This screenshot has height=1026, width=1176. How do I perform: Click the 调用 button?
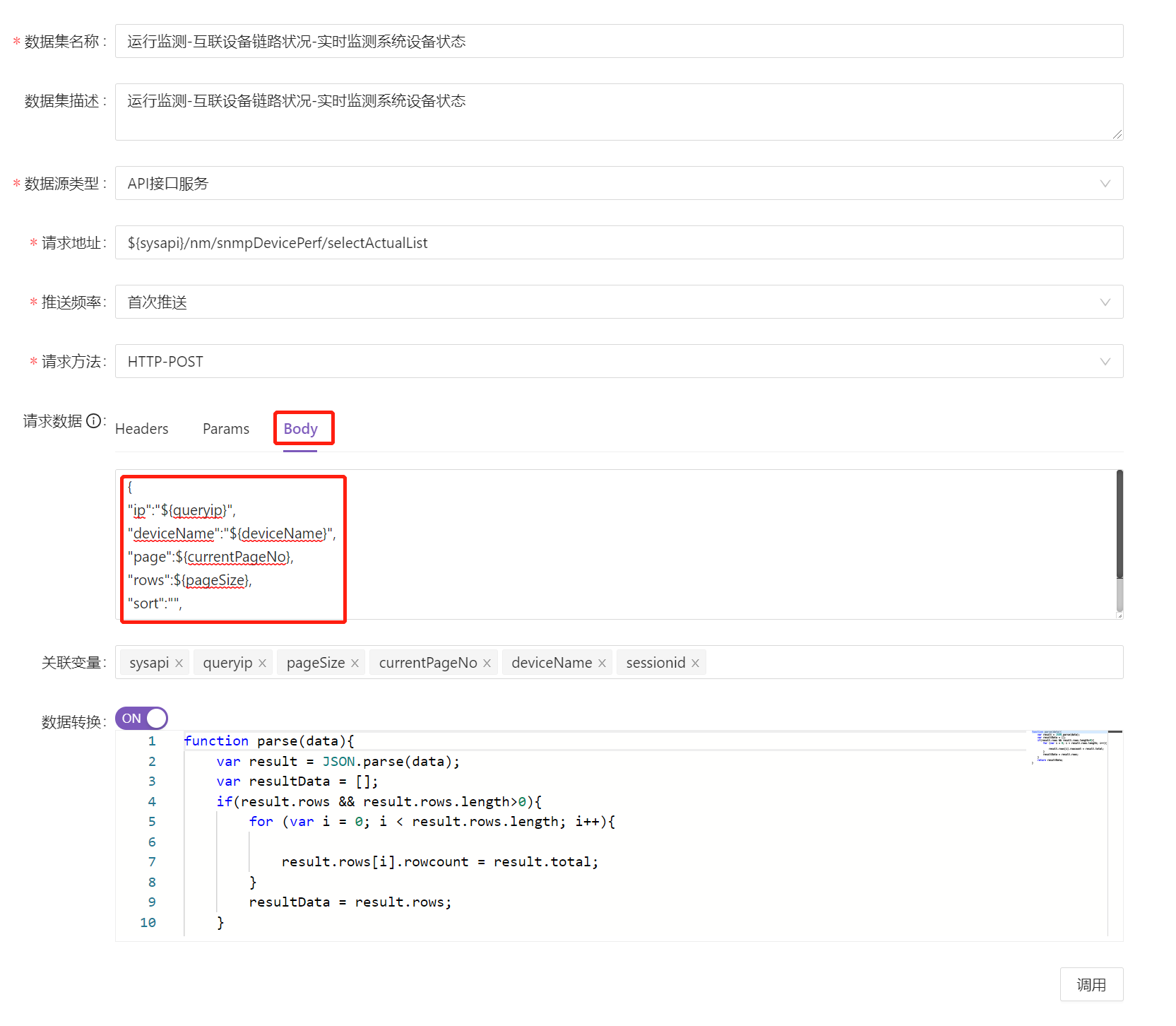[1091, 984]
